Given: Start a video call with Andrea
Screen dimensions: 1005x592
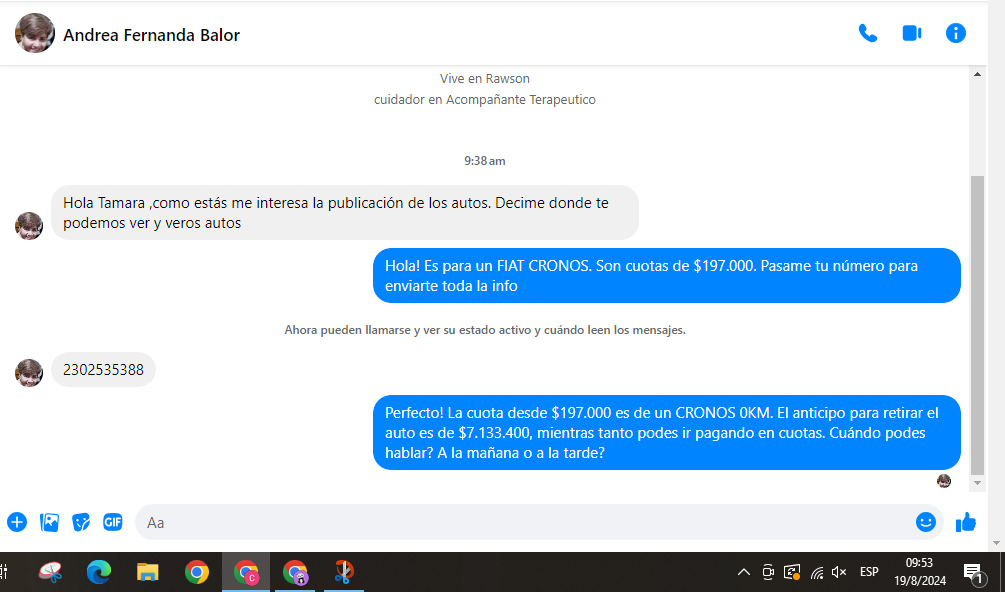Looking at the screenshot, I should (911, 34).
